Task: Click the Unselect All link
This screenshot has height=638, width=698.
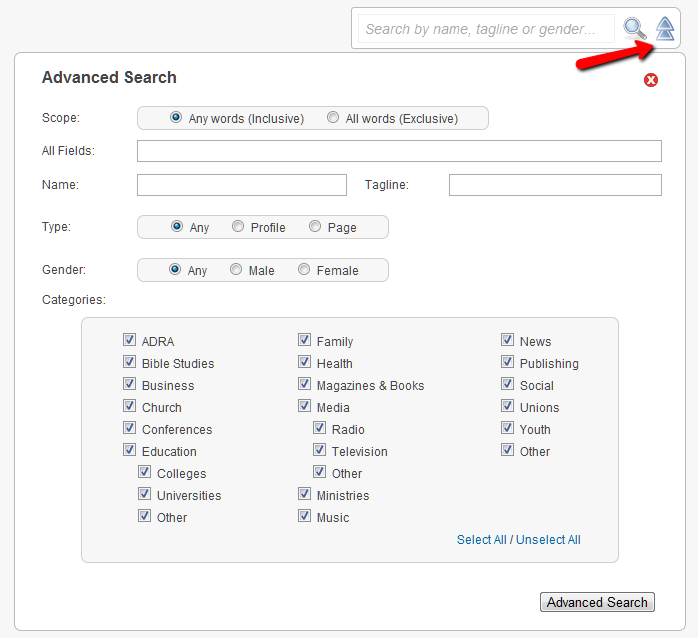Action: click(x=548, y=540)
